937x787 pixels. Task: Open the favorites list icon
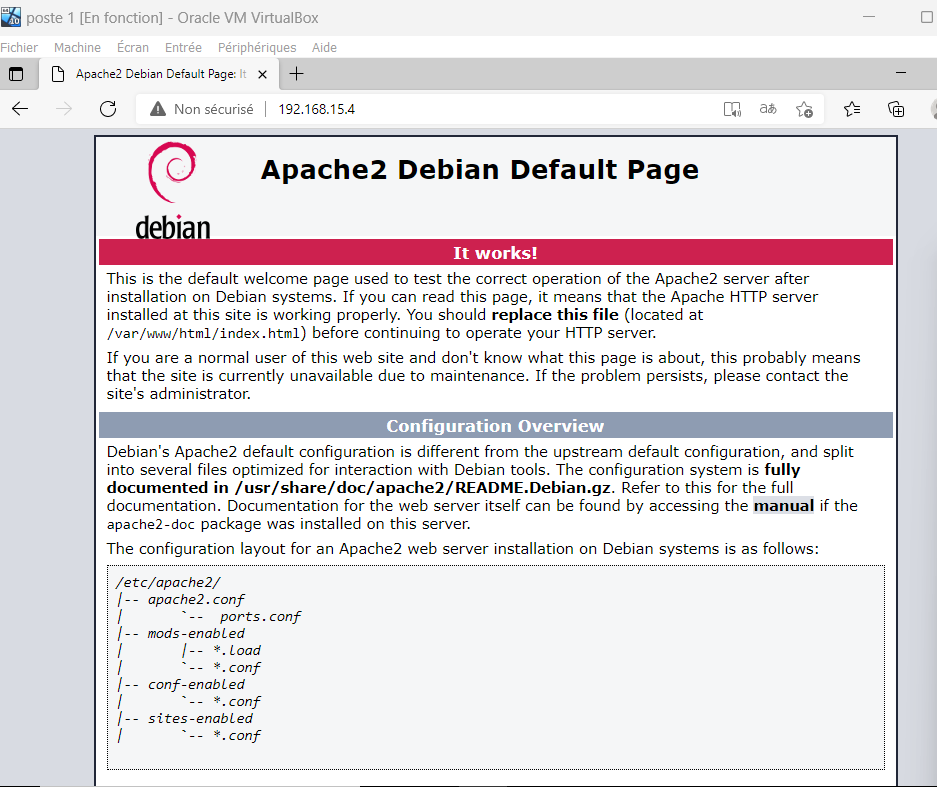point(852,109)
